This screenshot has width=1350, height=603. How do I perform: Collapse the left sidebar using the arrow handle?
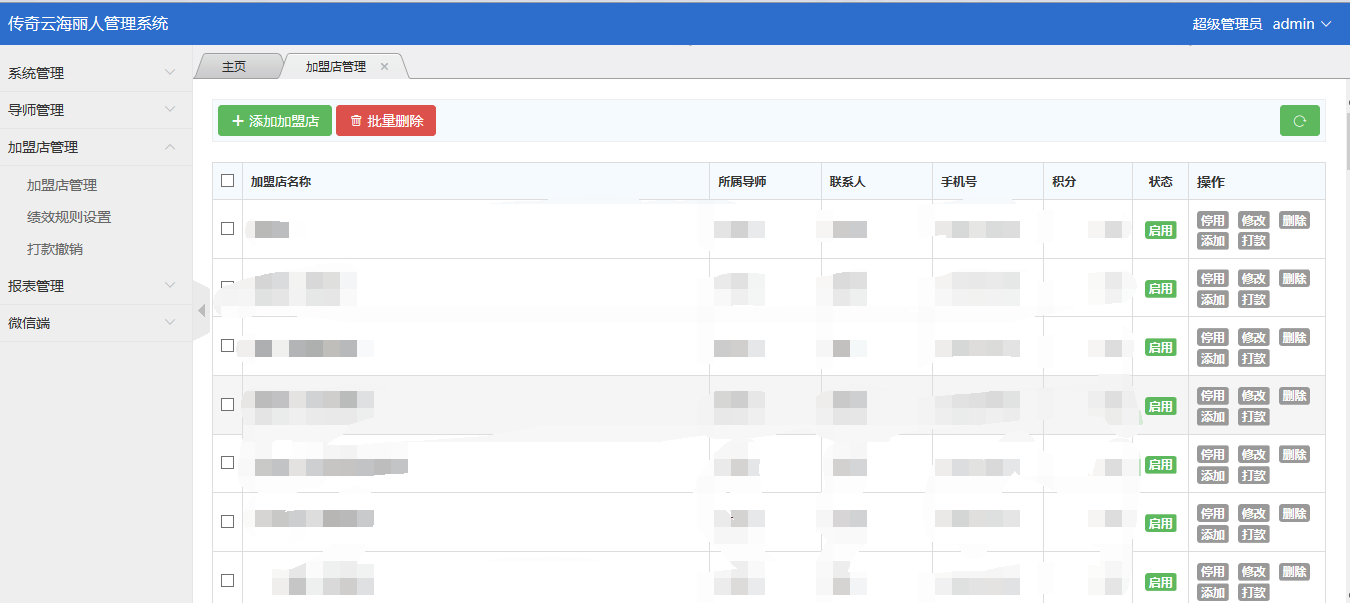pyautogui.click(x=201, y=311)
